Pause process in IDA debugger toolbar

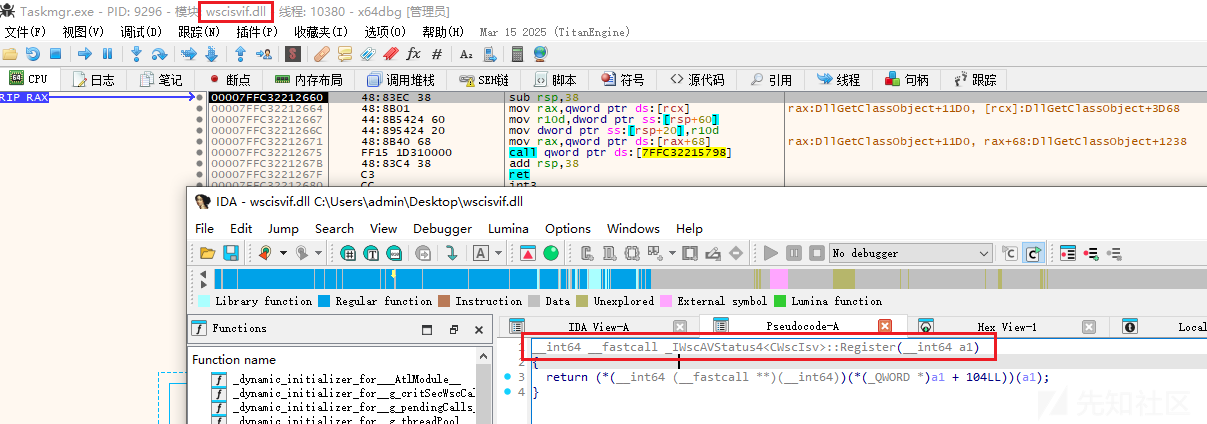click(793, 253)
